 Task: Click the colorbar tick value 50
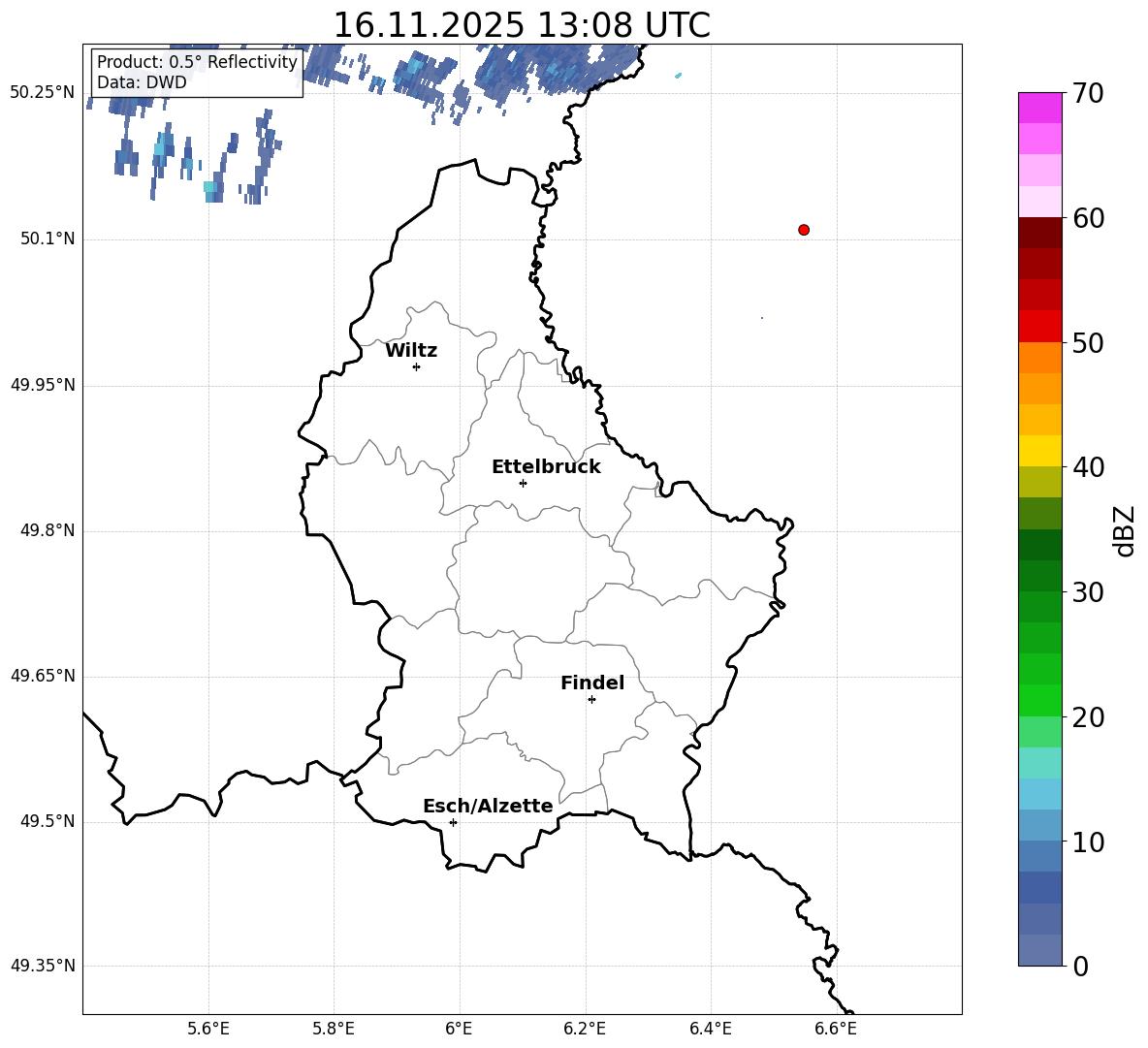(x=1089, y=342)
